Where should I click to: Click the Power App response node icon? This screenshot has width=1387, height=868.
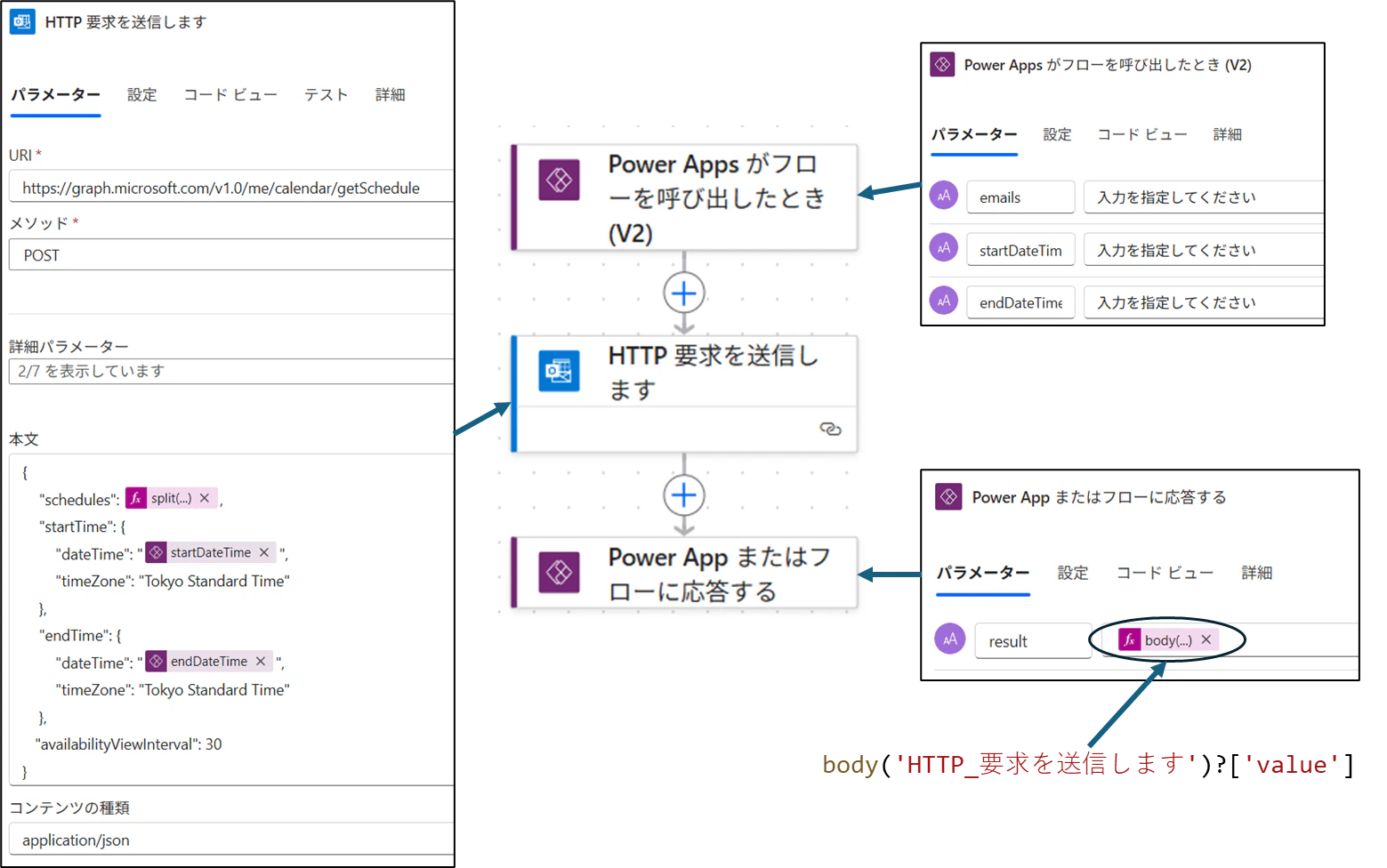(559, 572)
